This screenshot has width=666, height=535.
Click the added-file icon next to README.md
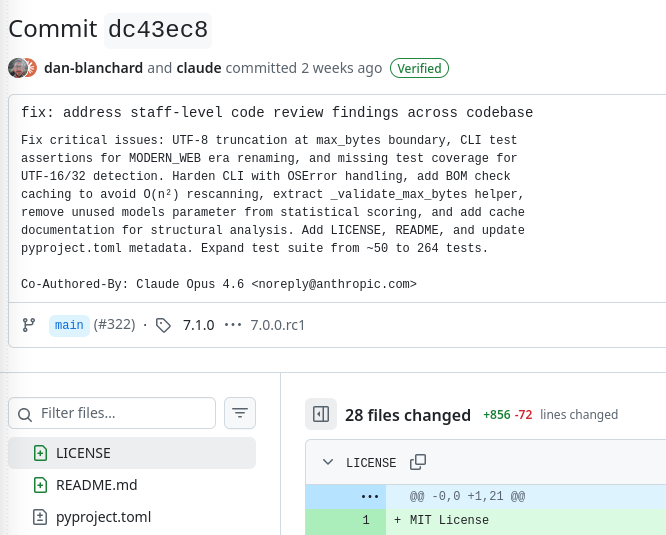coord(40,485)
